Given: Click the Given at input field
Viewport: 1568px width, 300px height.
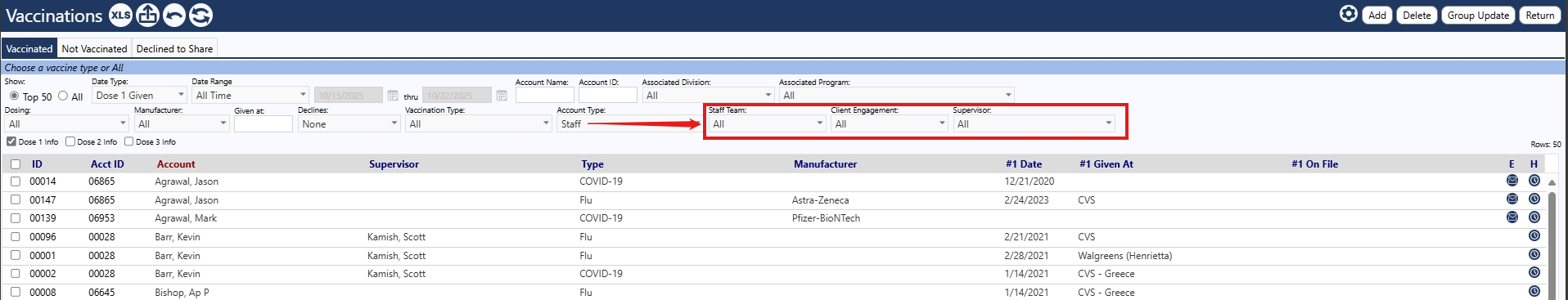Looking at the screenshot, I should (x=263, y=123).
